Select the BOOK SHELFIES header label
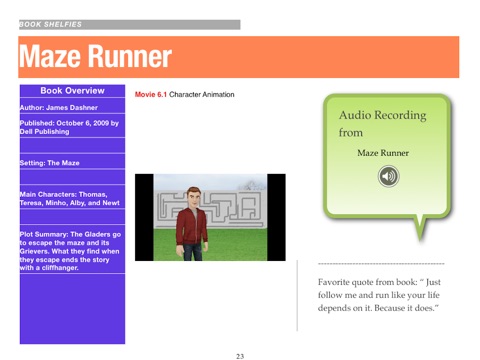The width and height of the screenshot is (480, 360). click(x=50, y=24)
